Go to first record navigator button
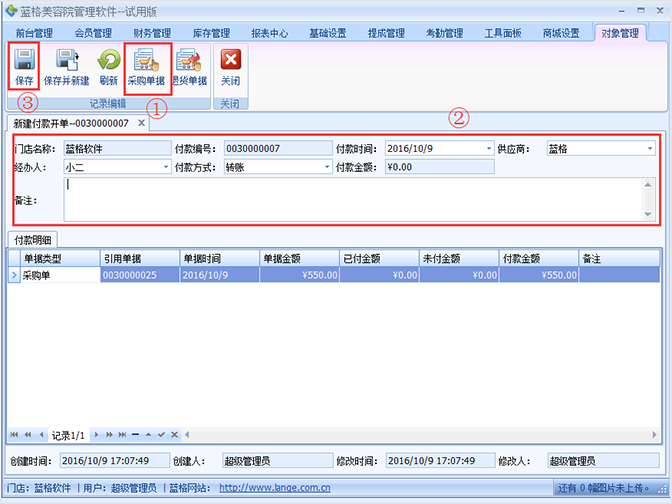 (x=14, y=435)
